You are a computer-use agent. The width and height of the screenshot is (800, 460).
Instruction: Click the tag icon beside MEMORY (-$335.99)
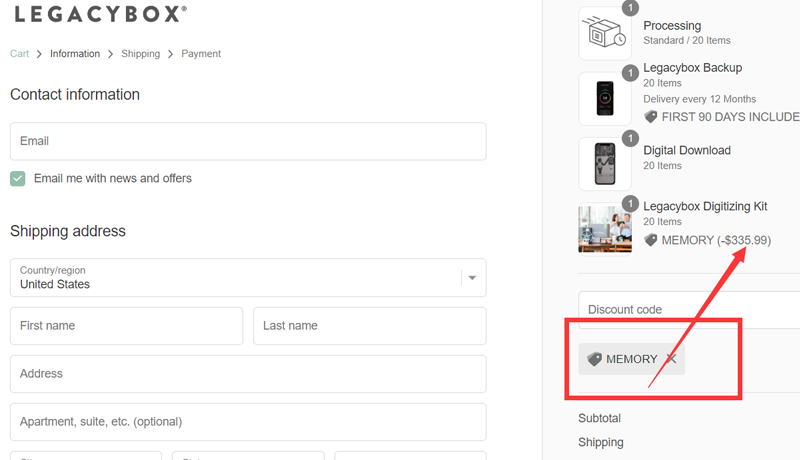651,240
